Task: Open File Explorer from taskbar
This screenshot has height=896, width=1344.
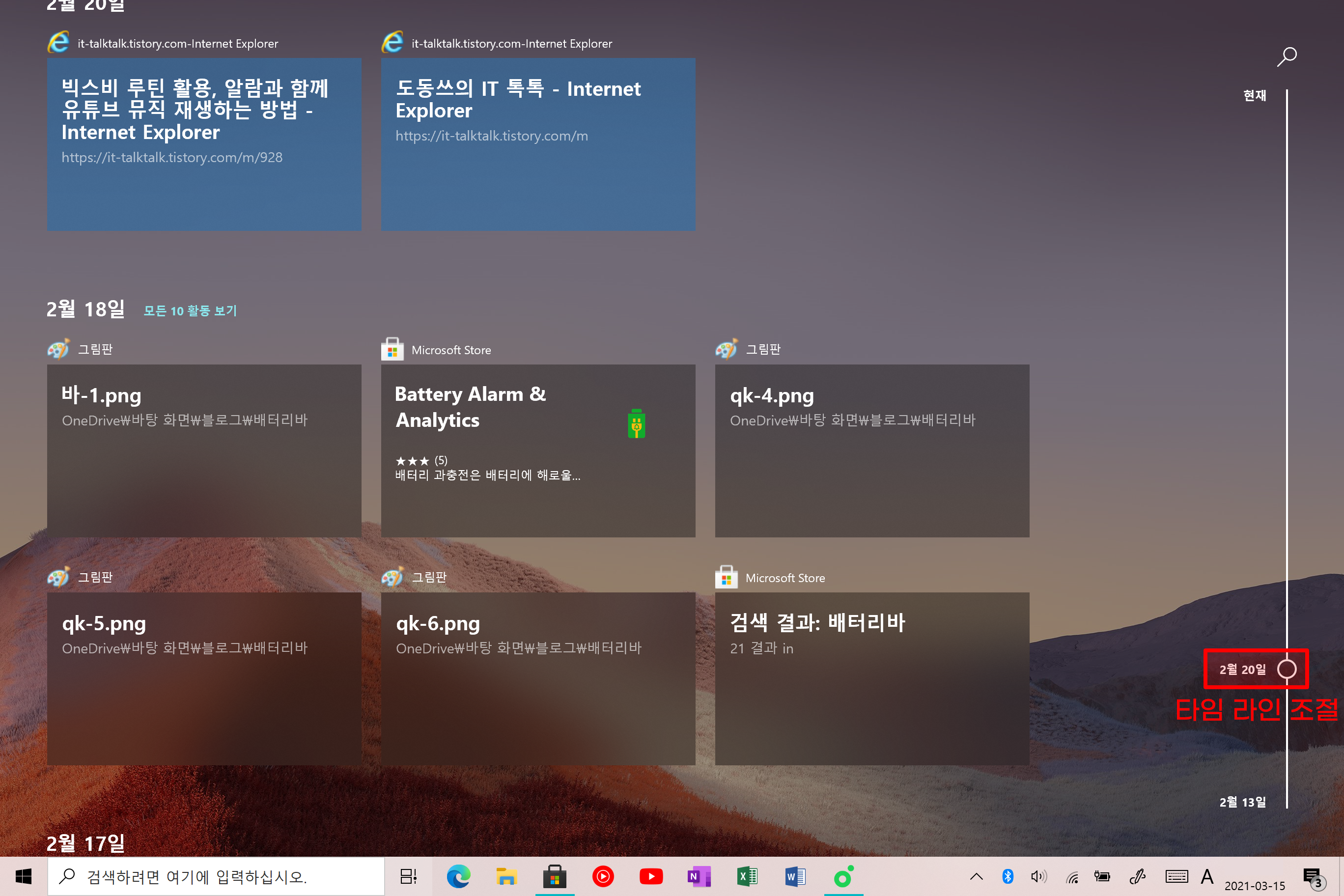Action: point(506,876)
